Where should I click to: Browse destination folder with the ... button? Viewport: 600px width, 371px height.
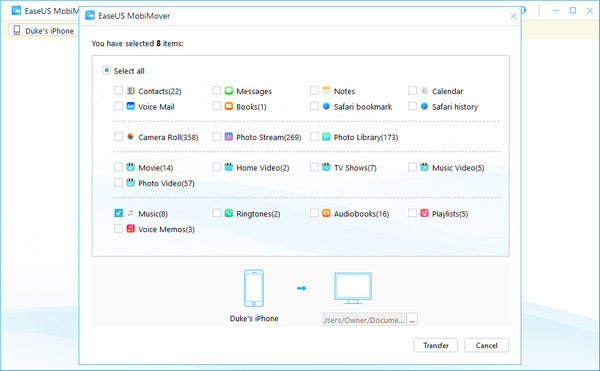coord(412,320)
